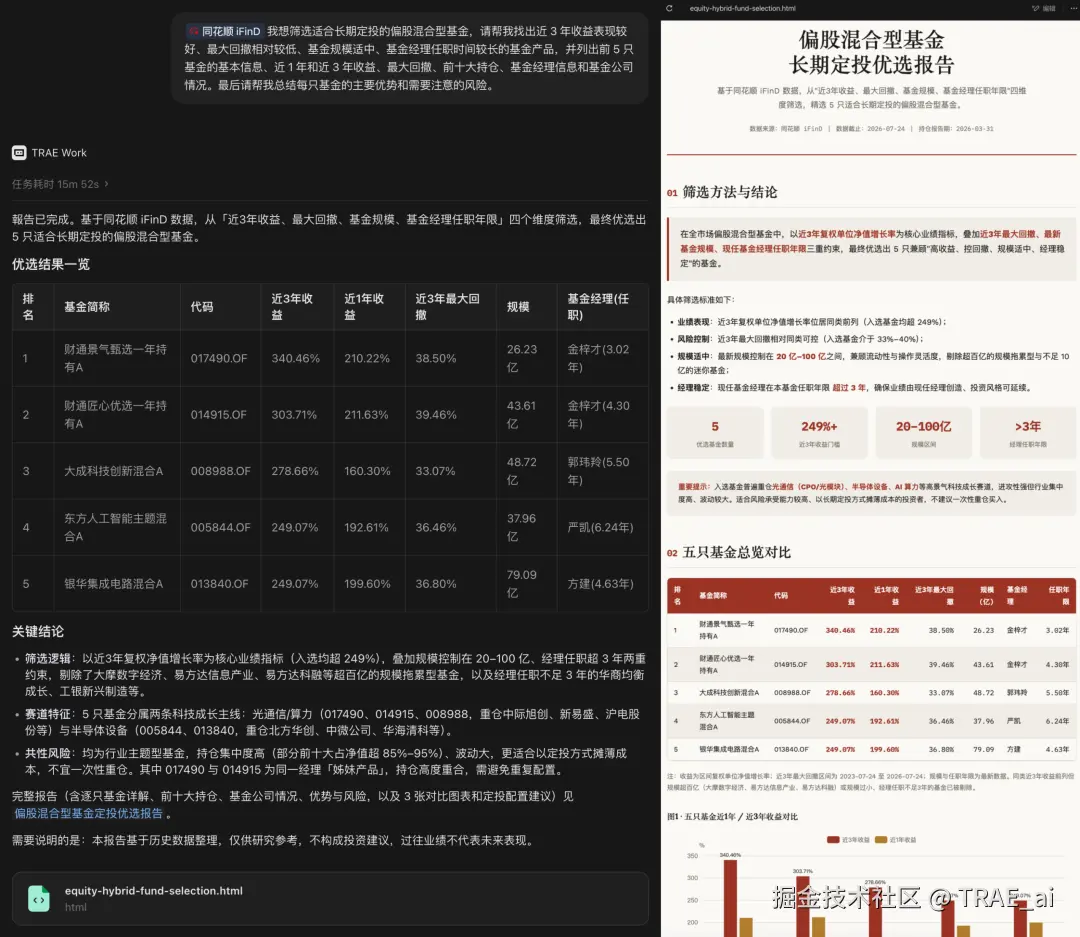The height and width of the screenshot is (937, 1080).
Task: Click manager cell 方建(4.63年)
Action: pyautogui.click(x=600, y=584)
